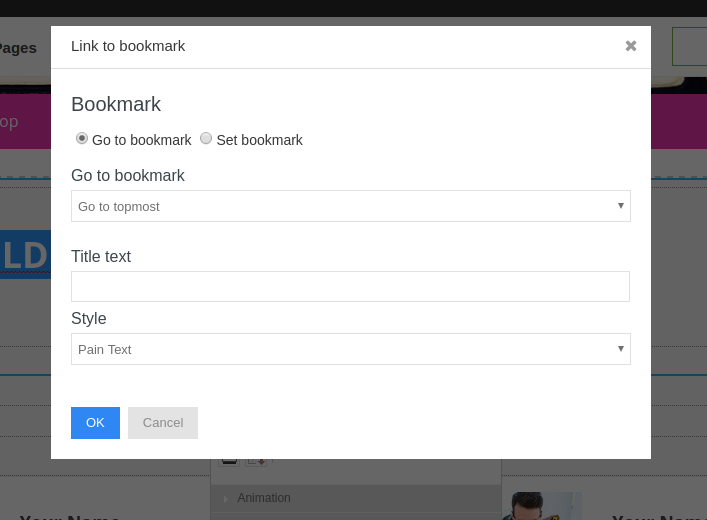Click inside the Title text input field
707x520 pixels.
click(x=350, y=286)
